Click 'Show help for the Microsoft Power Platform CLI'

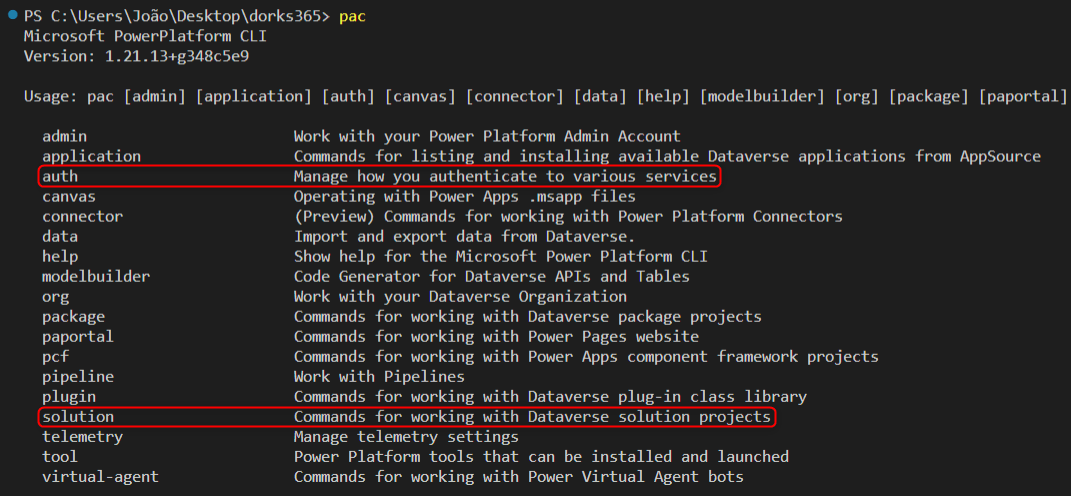click(x=501, y=256)
